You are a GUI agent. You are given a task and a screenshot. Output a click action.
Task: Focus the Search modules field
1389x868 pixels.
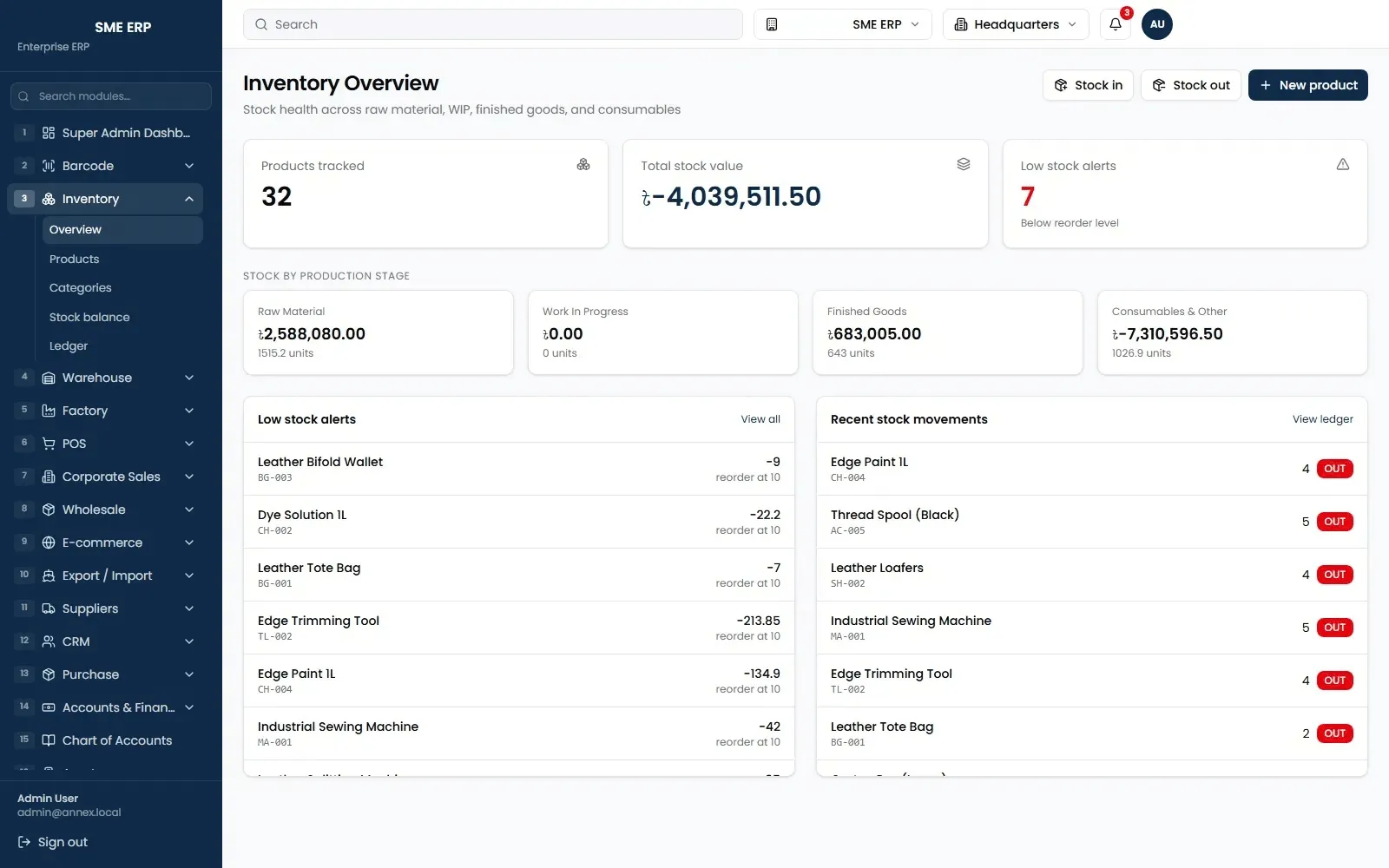pyautogui.click(x=111, y=96)
